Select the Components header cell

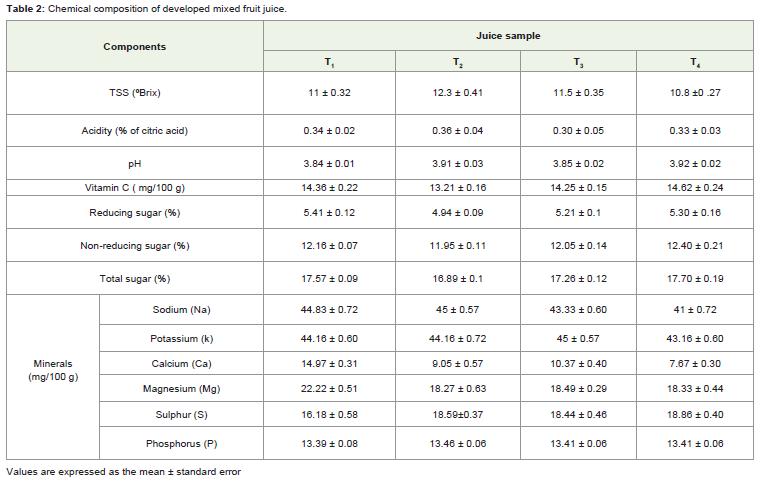click(135, 47)
